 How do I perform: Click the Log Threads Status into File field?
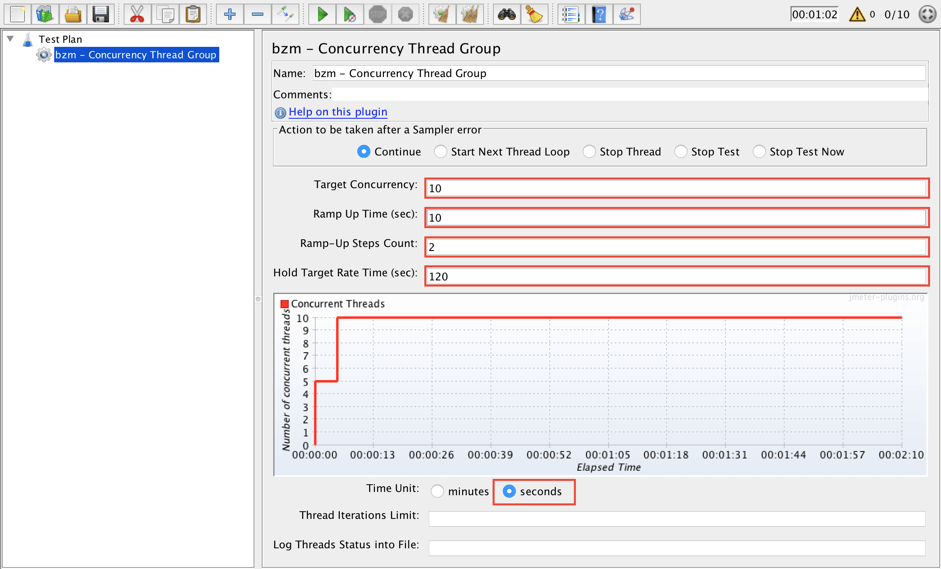click(x=677, y=547)
